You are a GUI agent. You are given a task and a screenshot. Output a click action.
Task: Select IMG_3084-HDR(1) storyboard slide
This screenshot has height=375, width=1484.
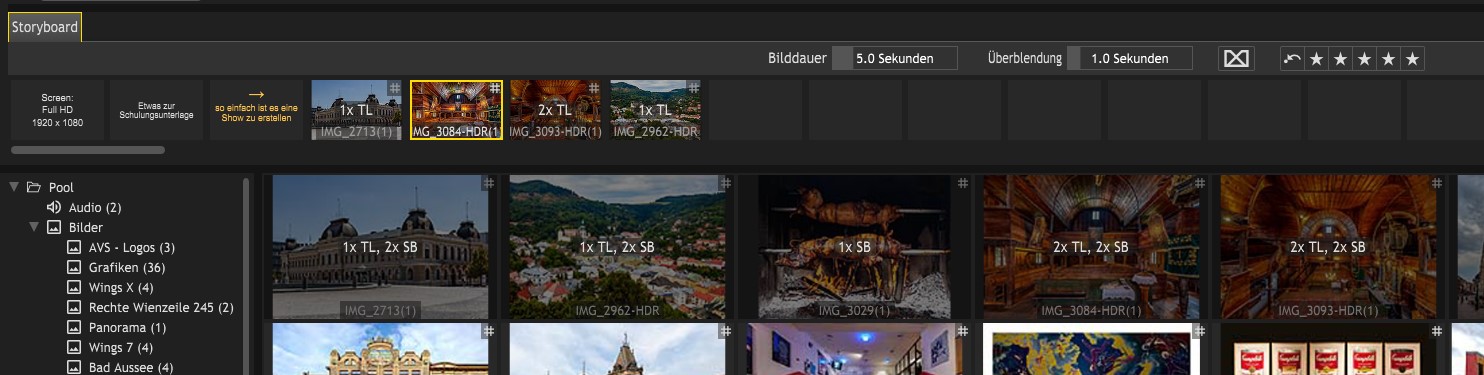(x=456, y=110)
